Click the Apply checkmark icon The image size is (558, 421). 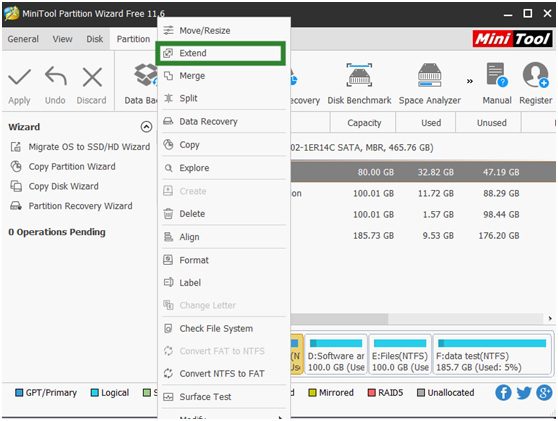[x=19, y=78]
